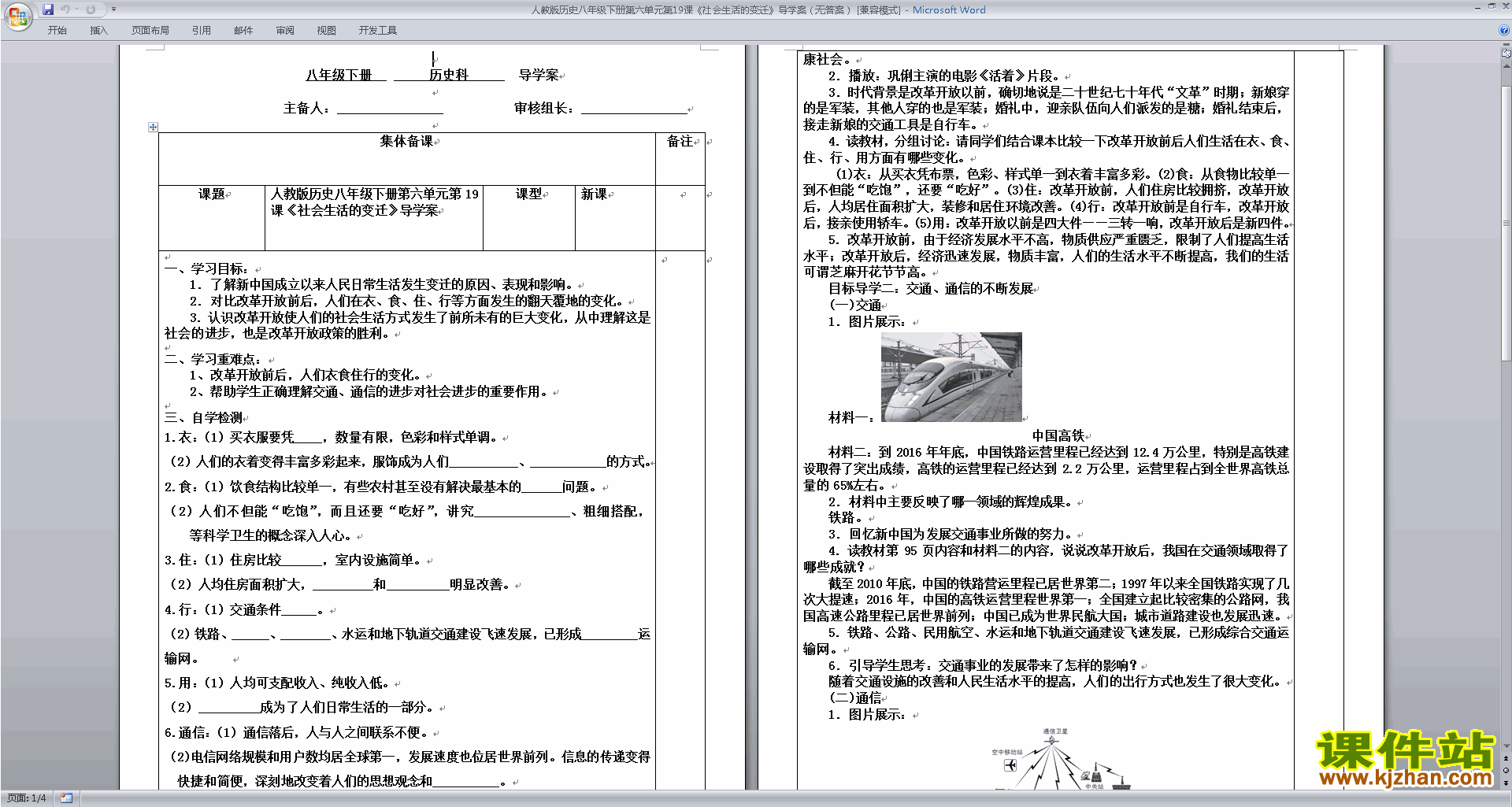Click the 二、学习重难点: heading
1512x807 pixels.
(x=213, y=359)
